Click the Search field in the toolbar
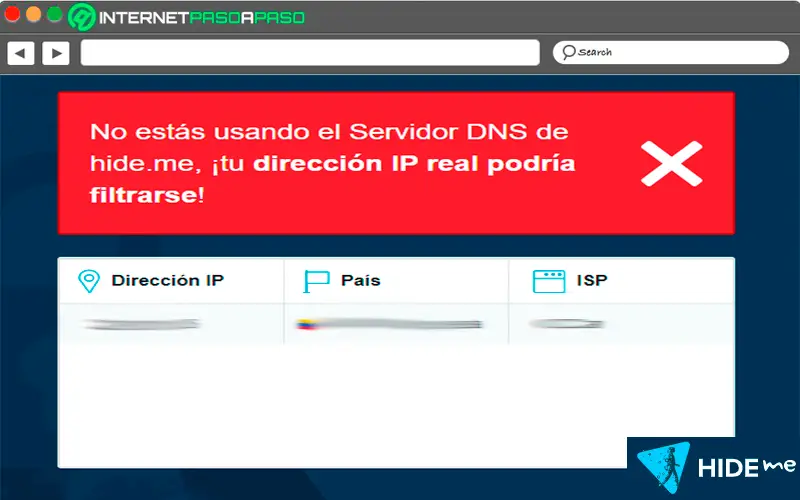This screenshot has width=800, height=500. coord(670,53)
